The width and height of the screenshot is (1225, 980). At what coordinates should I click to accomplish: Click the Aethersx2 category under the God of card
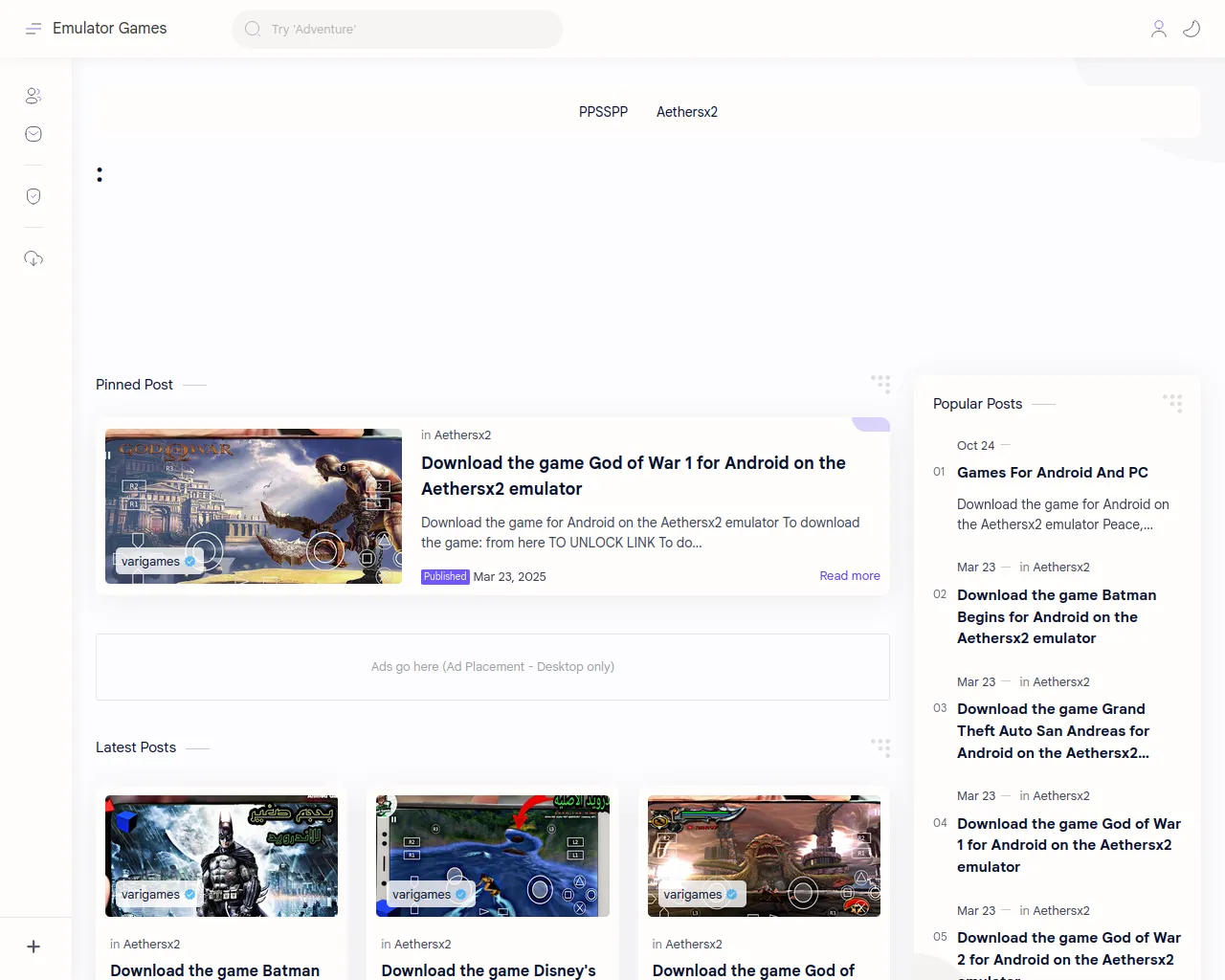click(x=694, y=944)
